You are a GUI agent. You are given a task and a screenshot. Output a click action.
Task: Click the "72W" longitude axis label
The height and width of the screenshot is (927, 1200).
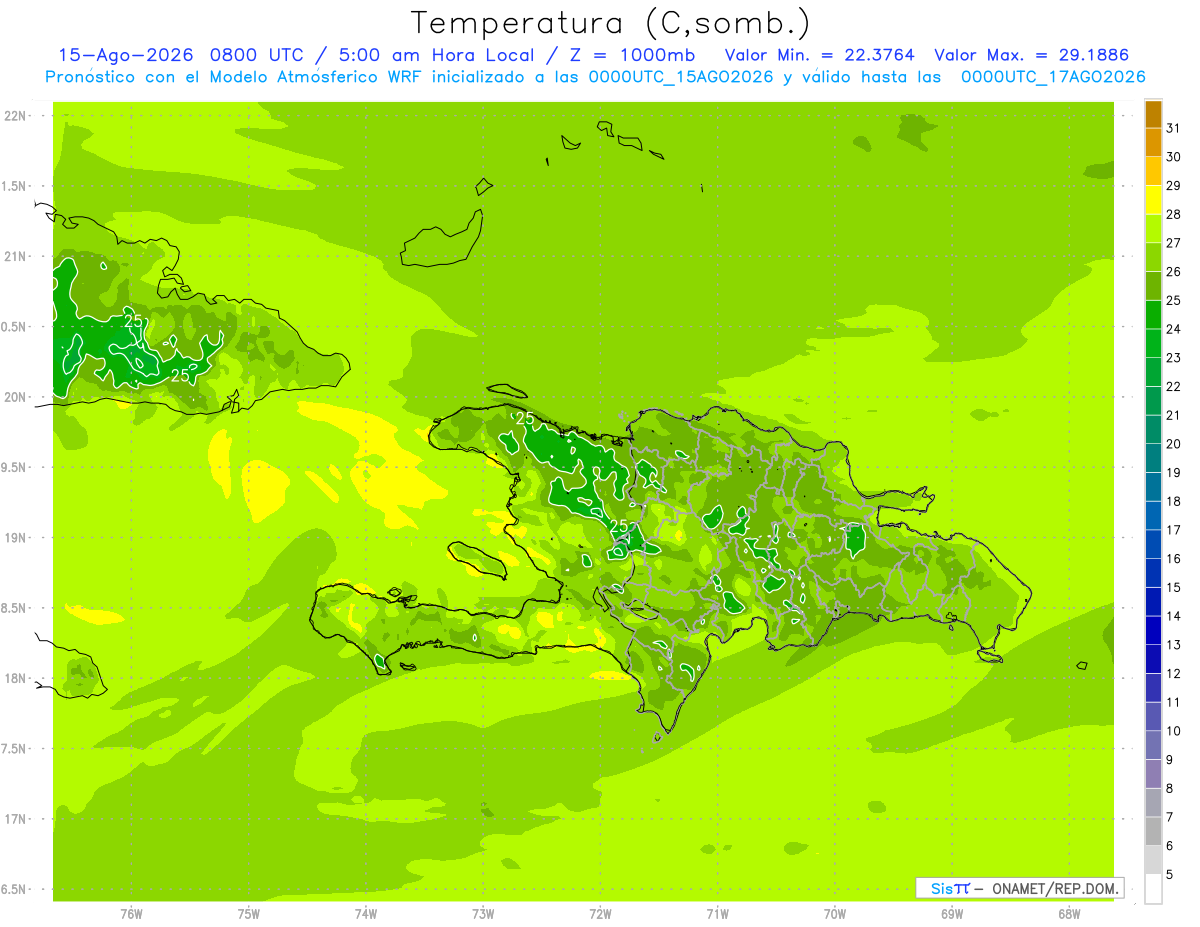click(x=600, y=913)
